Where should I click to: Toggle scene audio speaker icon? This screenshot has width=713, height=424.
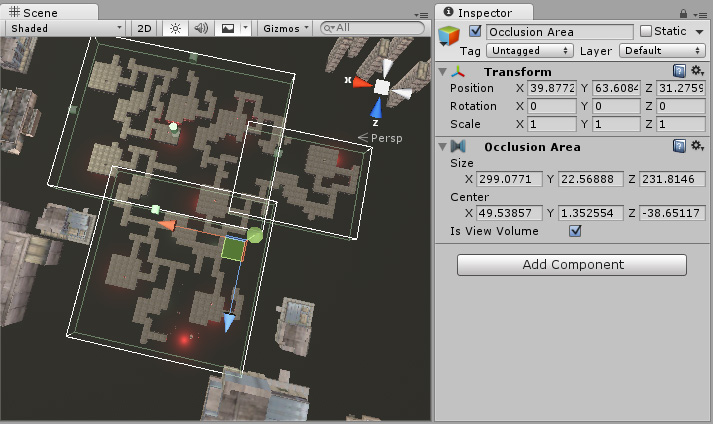pos(200,28)
